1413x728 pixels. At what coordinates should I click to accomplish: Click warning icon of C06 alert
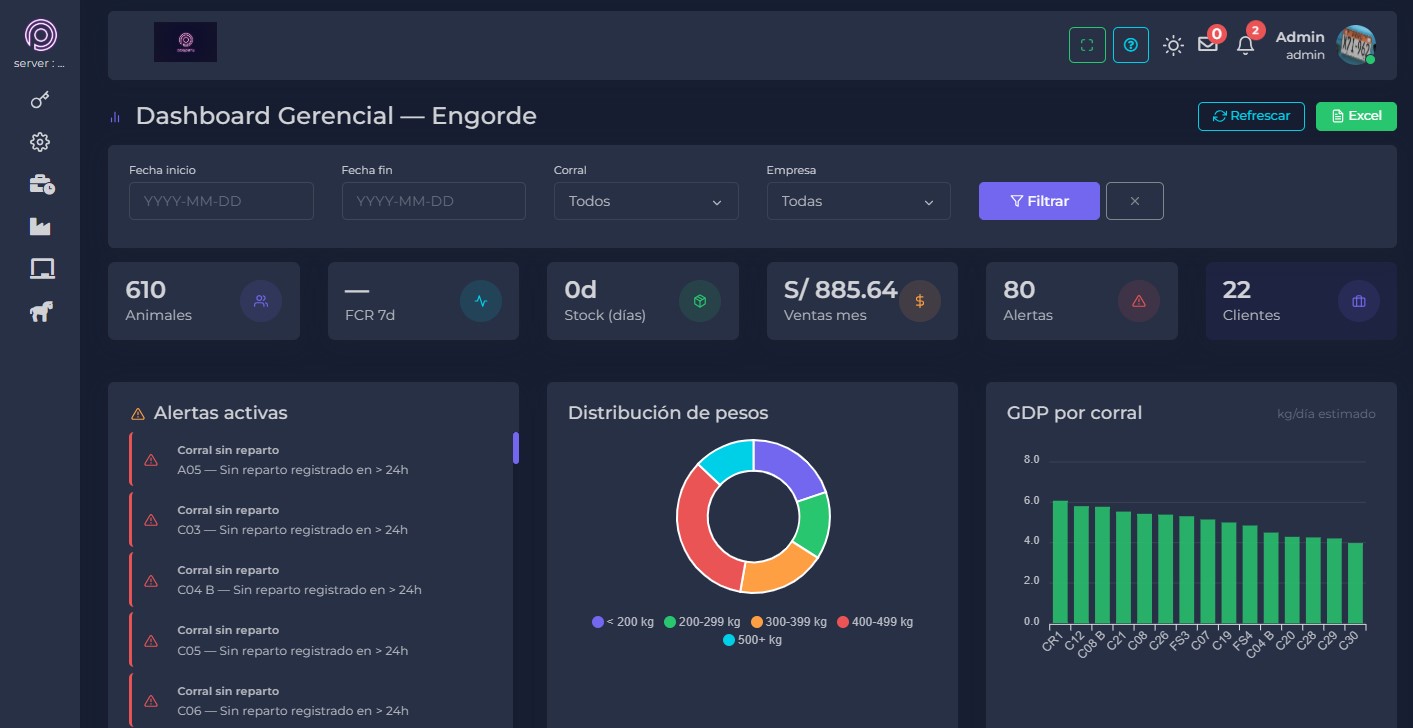pos(151,701)
